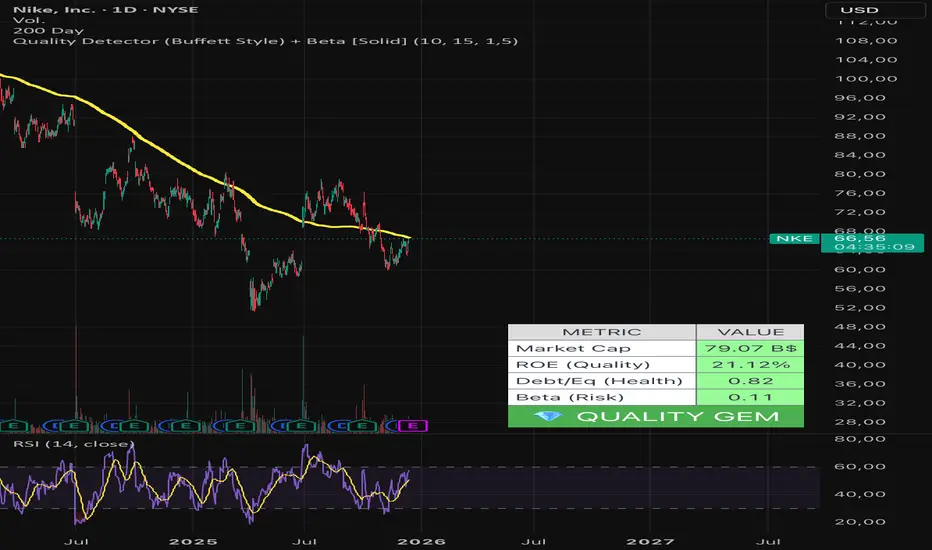Click the Market Cap row label
The width and height of the screenshot is (932, 550).
point(573,348)
